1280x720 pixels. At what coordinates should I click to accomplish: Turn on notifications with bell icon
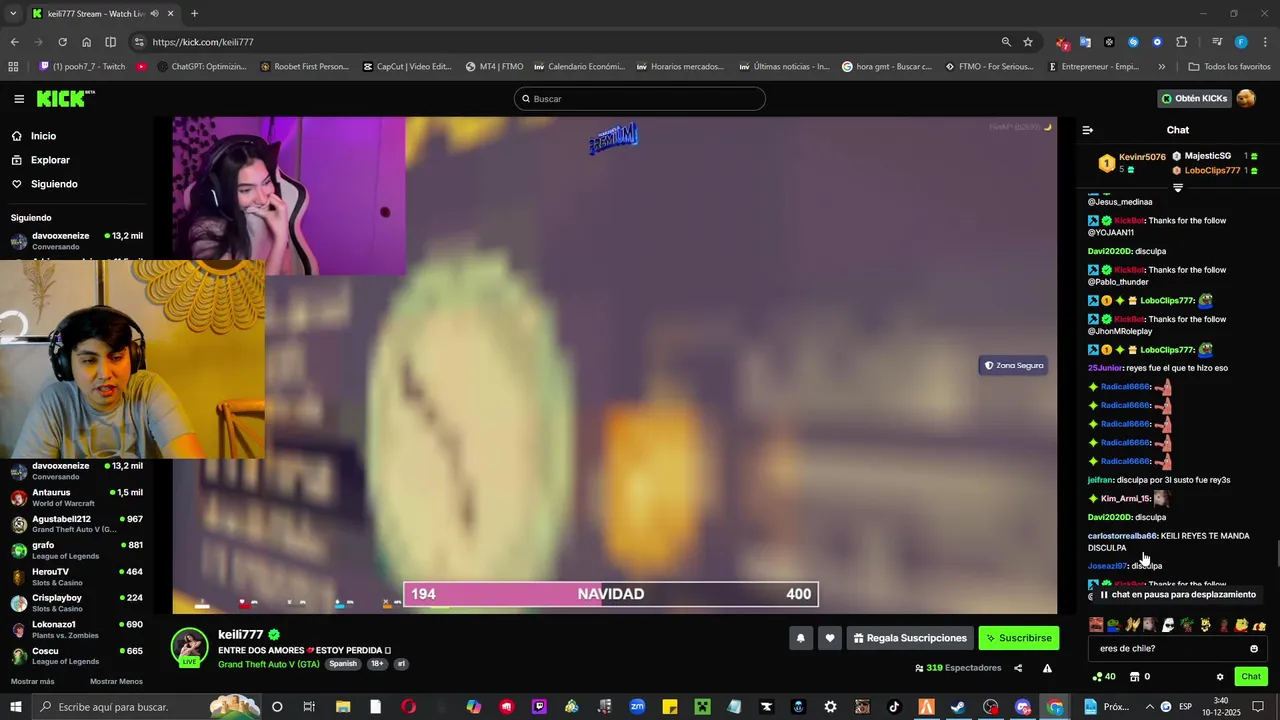800,638
